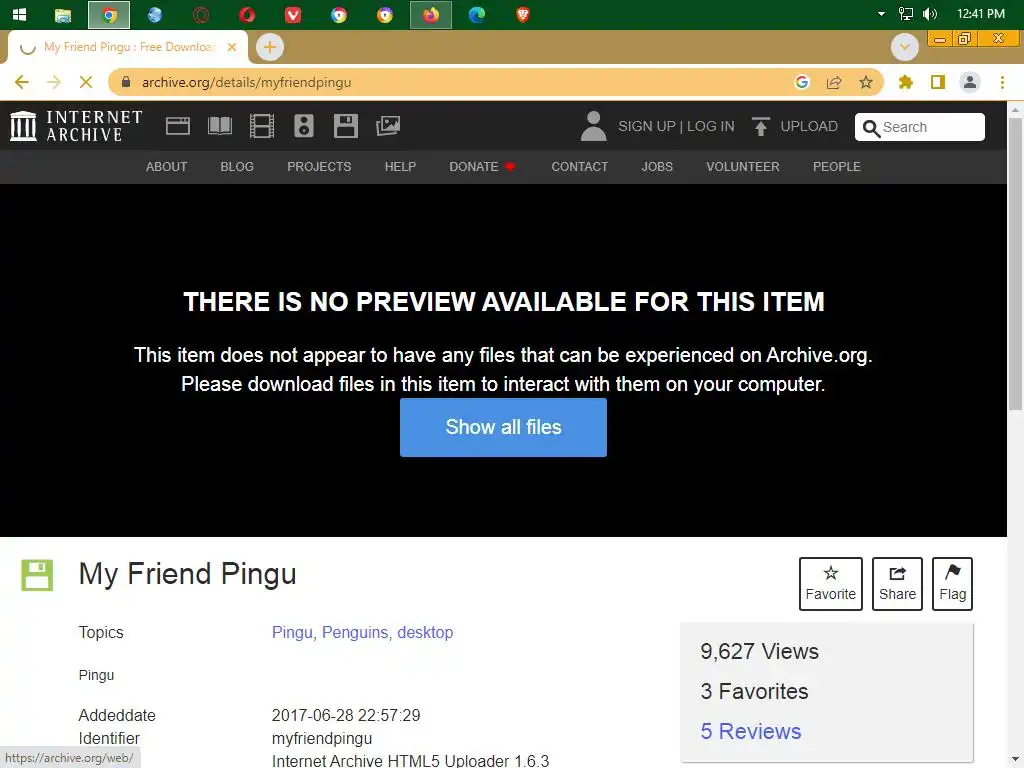
Task: Open the JOBS menu item
Action: coord(657,167)
